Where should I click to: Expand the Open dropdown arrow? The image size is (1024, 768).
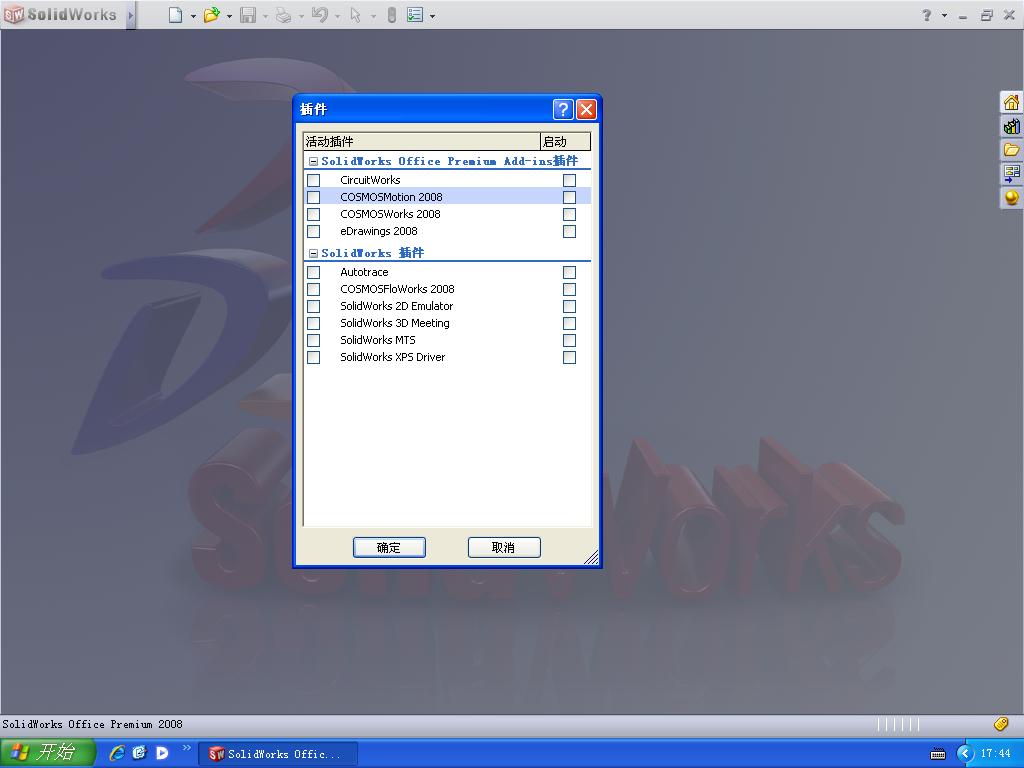229,16
